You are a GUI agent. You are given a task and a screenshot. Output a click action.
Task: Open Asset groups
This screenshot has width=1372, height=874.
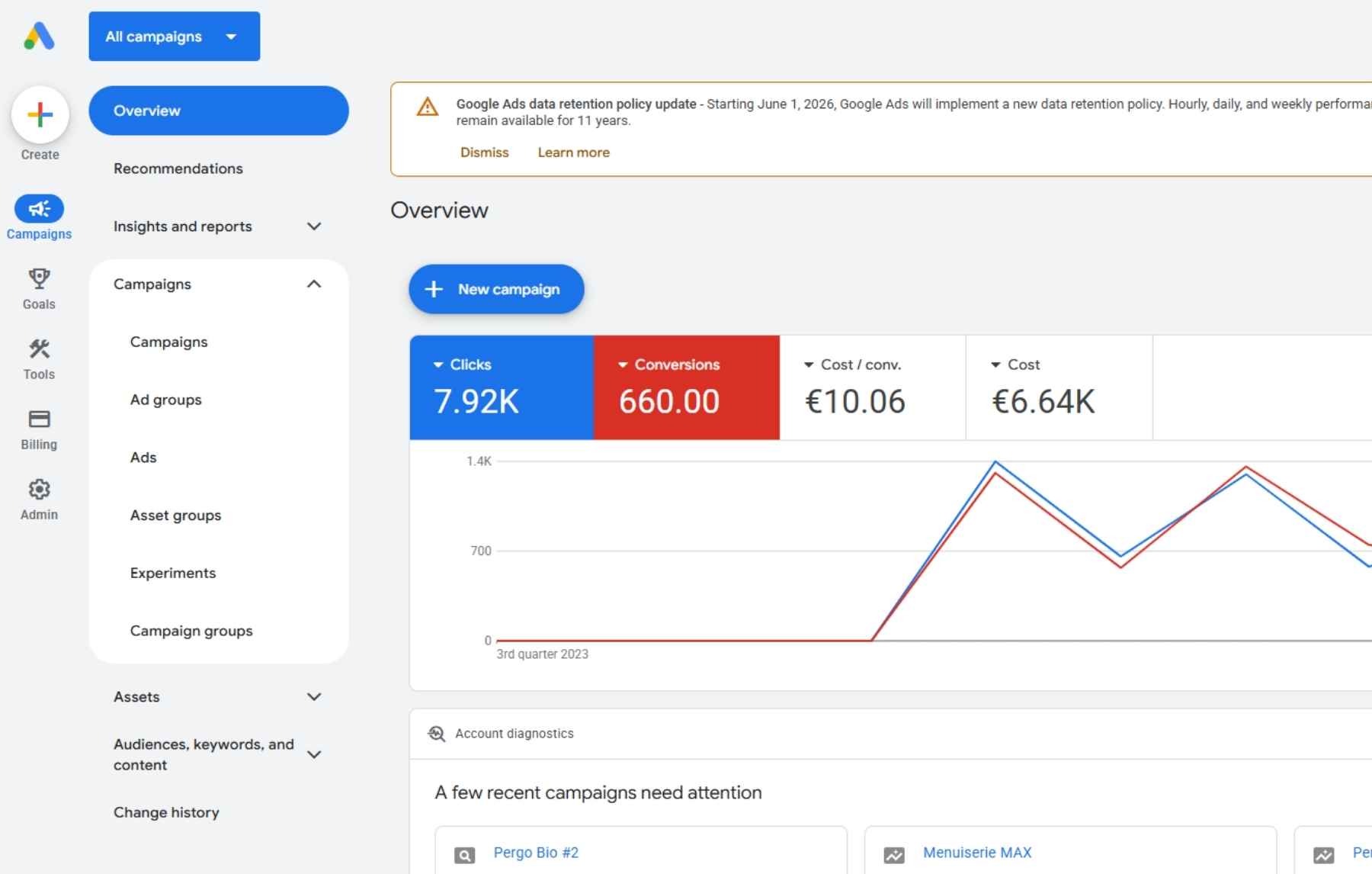(176, 516)
